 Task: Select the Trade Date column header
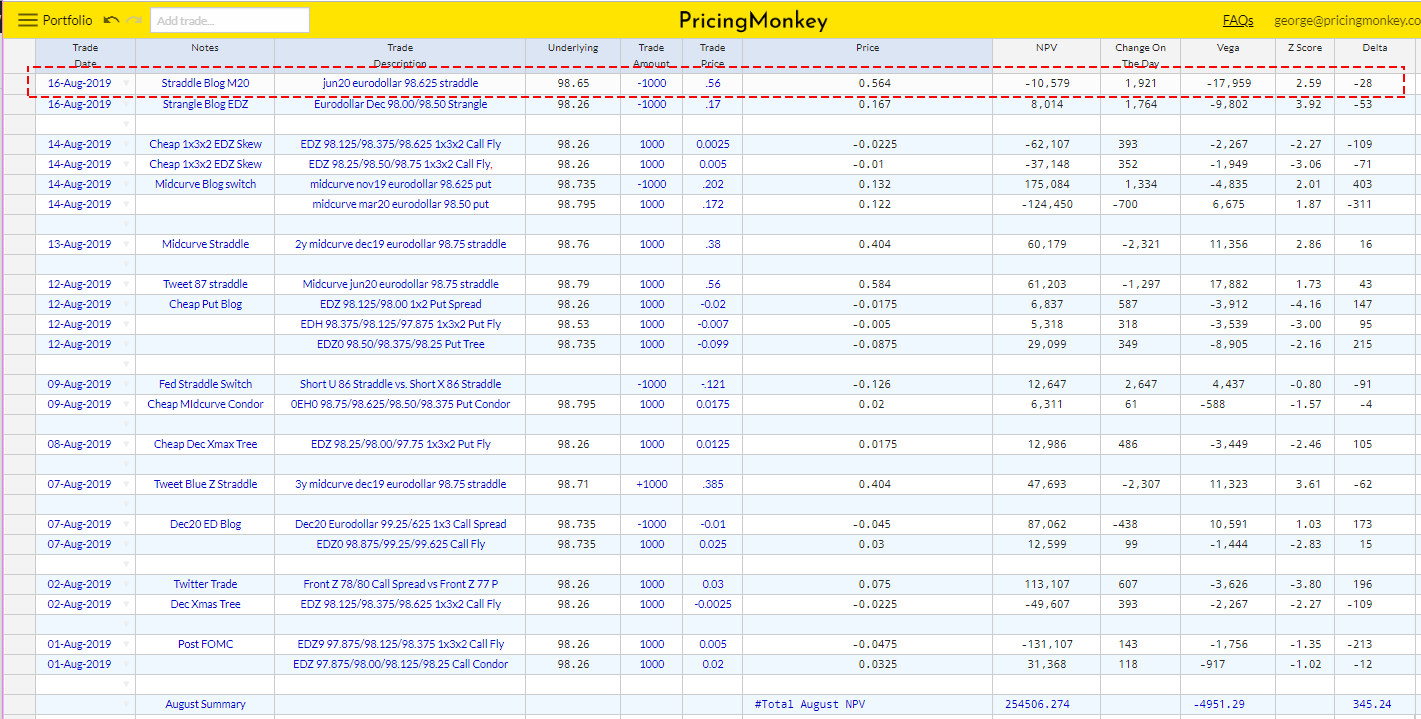point(86,55)
